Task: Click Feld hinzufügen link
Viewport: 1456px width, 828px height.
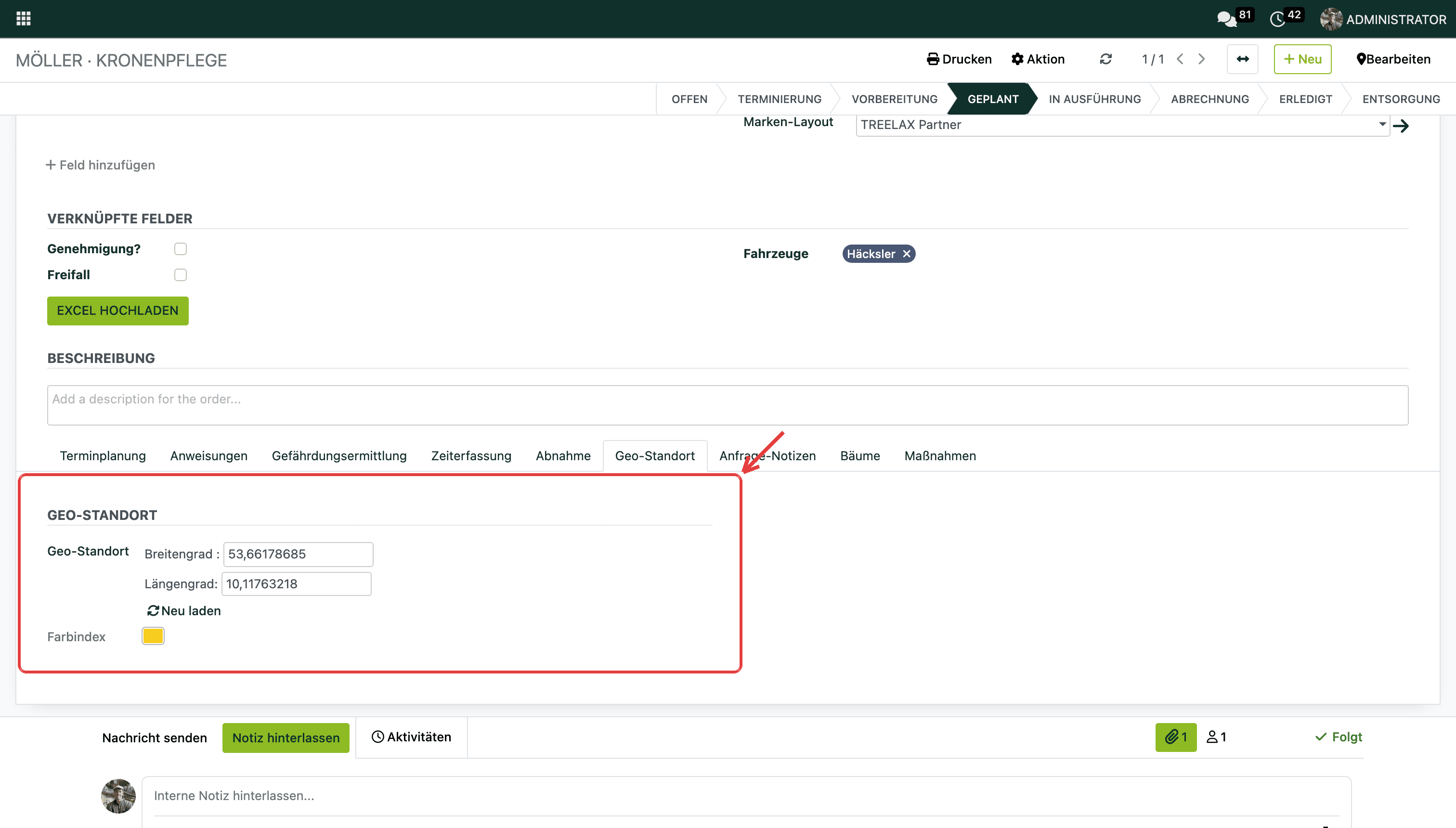Action: [100, 165]
